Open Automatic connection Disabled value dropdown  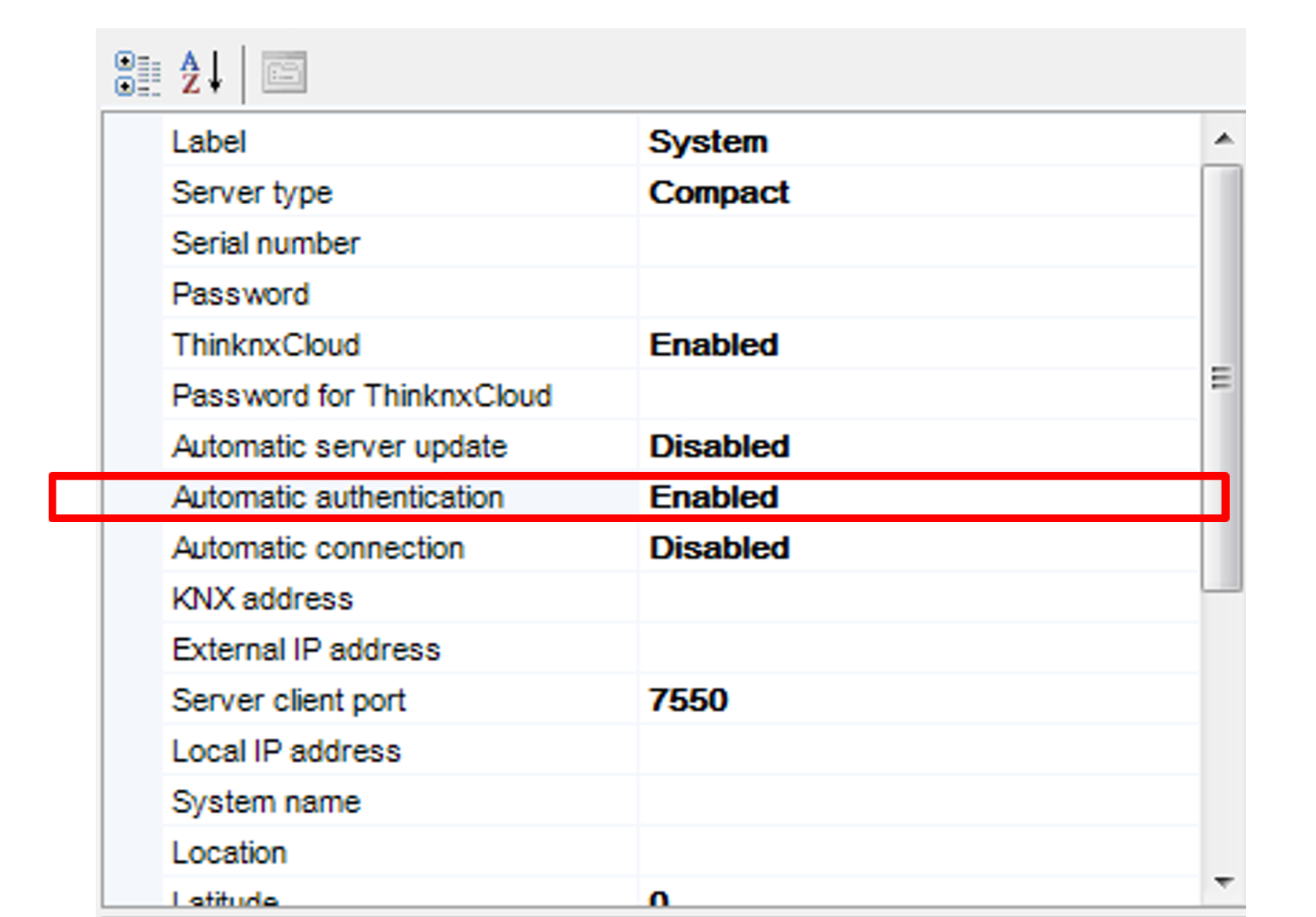pyautogui.click(x=719, y=548)
